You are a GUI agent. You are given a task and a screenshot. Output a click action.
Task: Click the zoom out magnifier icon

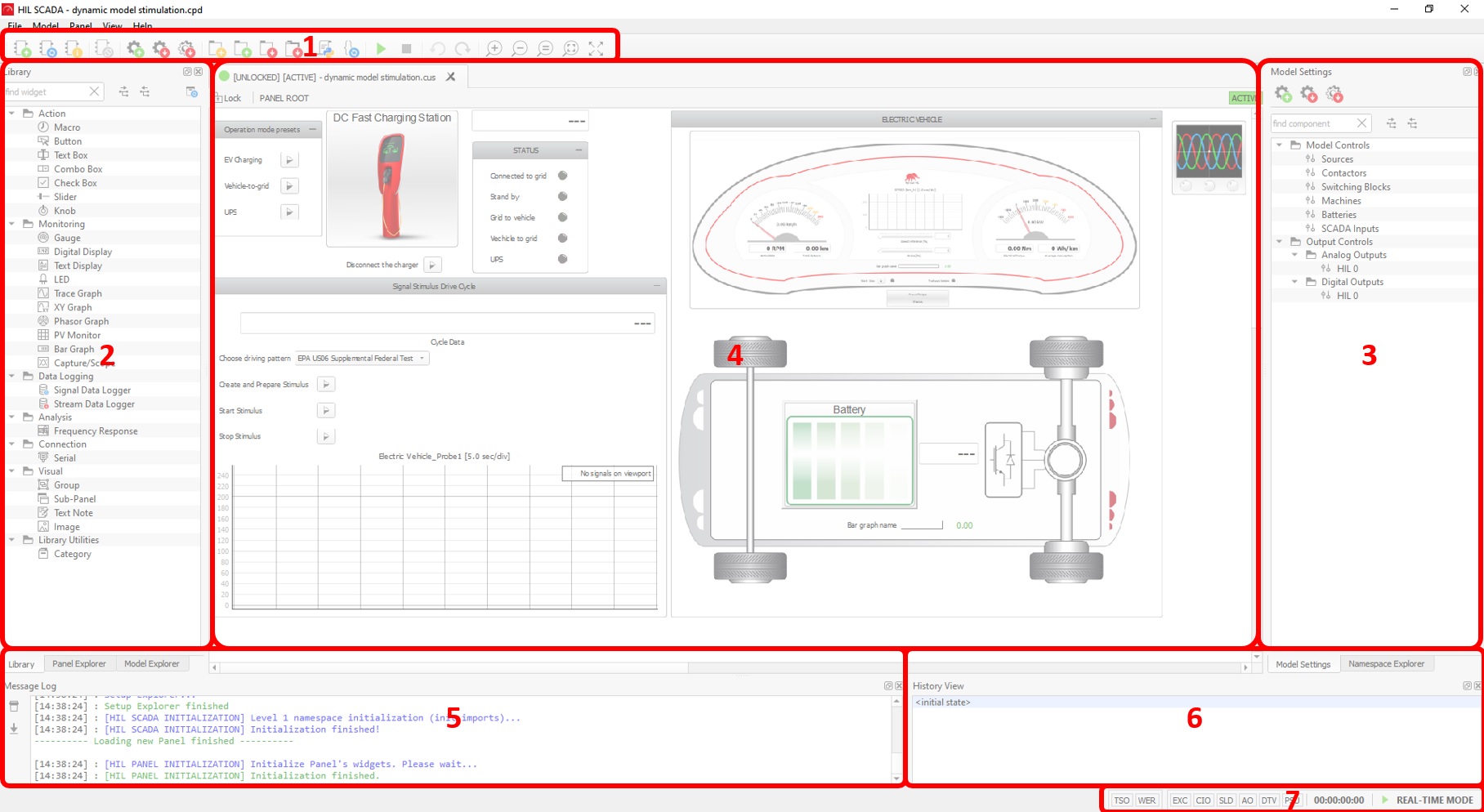520,49
